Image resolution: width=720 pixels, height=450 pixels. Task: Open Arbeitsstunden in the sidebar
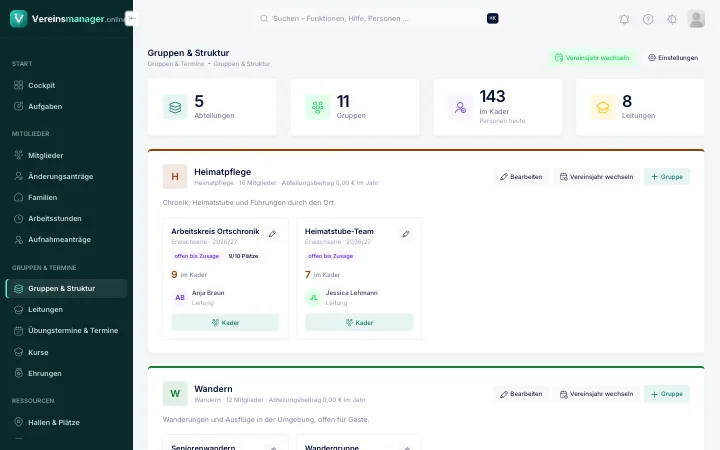(x=67, y=219)
